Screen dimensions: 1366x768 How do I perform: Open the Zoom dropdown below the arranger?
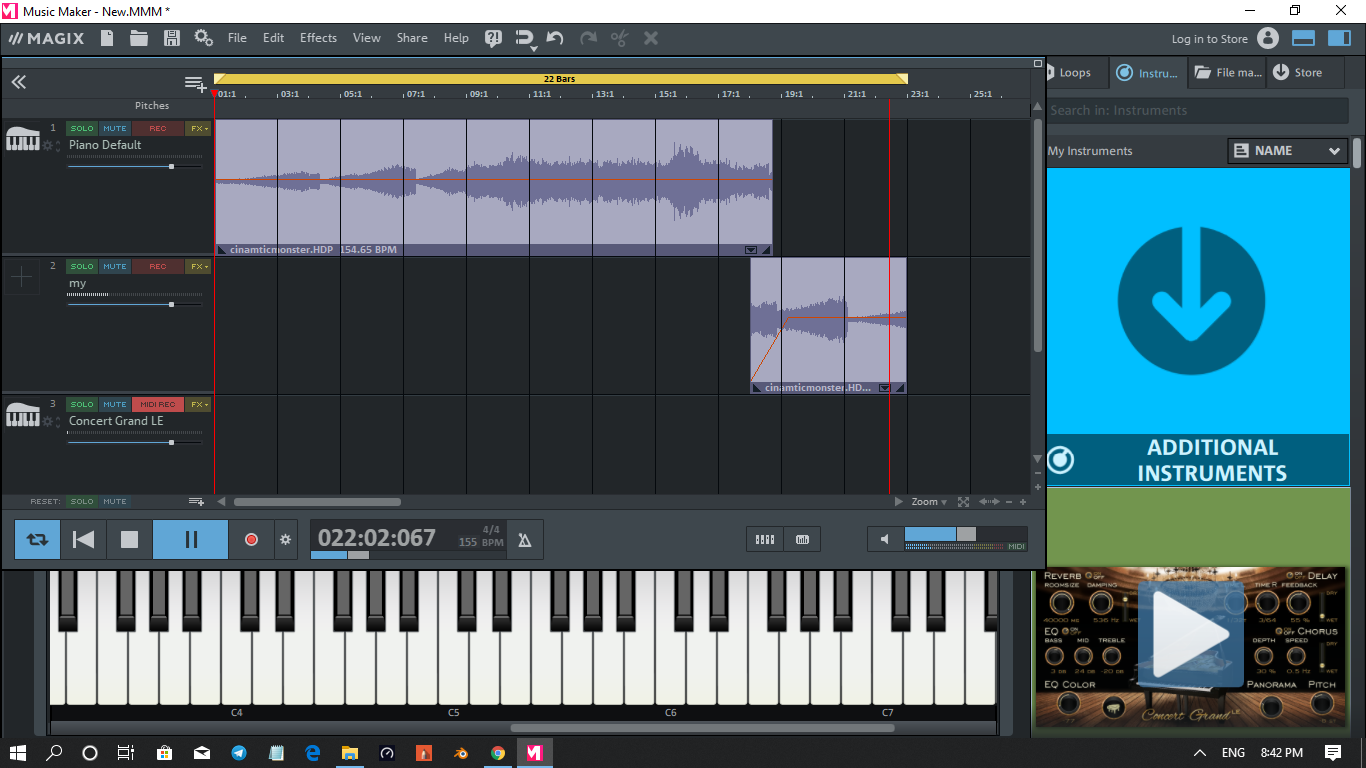click(929, 502)
